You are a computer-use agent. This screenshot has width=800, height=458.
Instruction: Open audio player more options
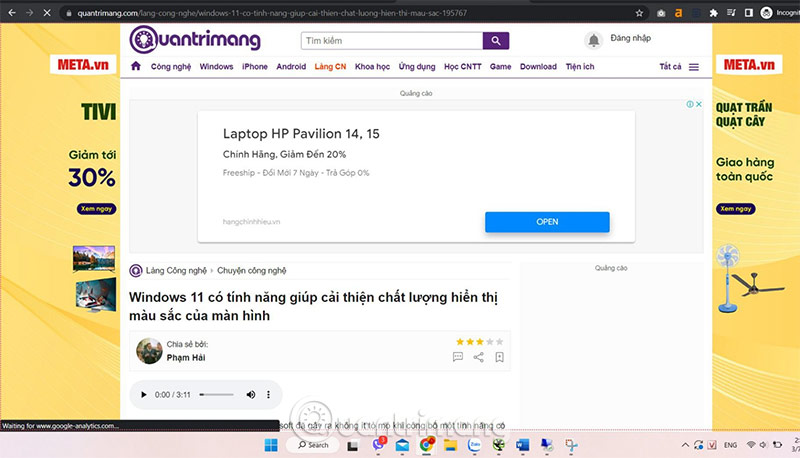tap(268, 395)
